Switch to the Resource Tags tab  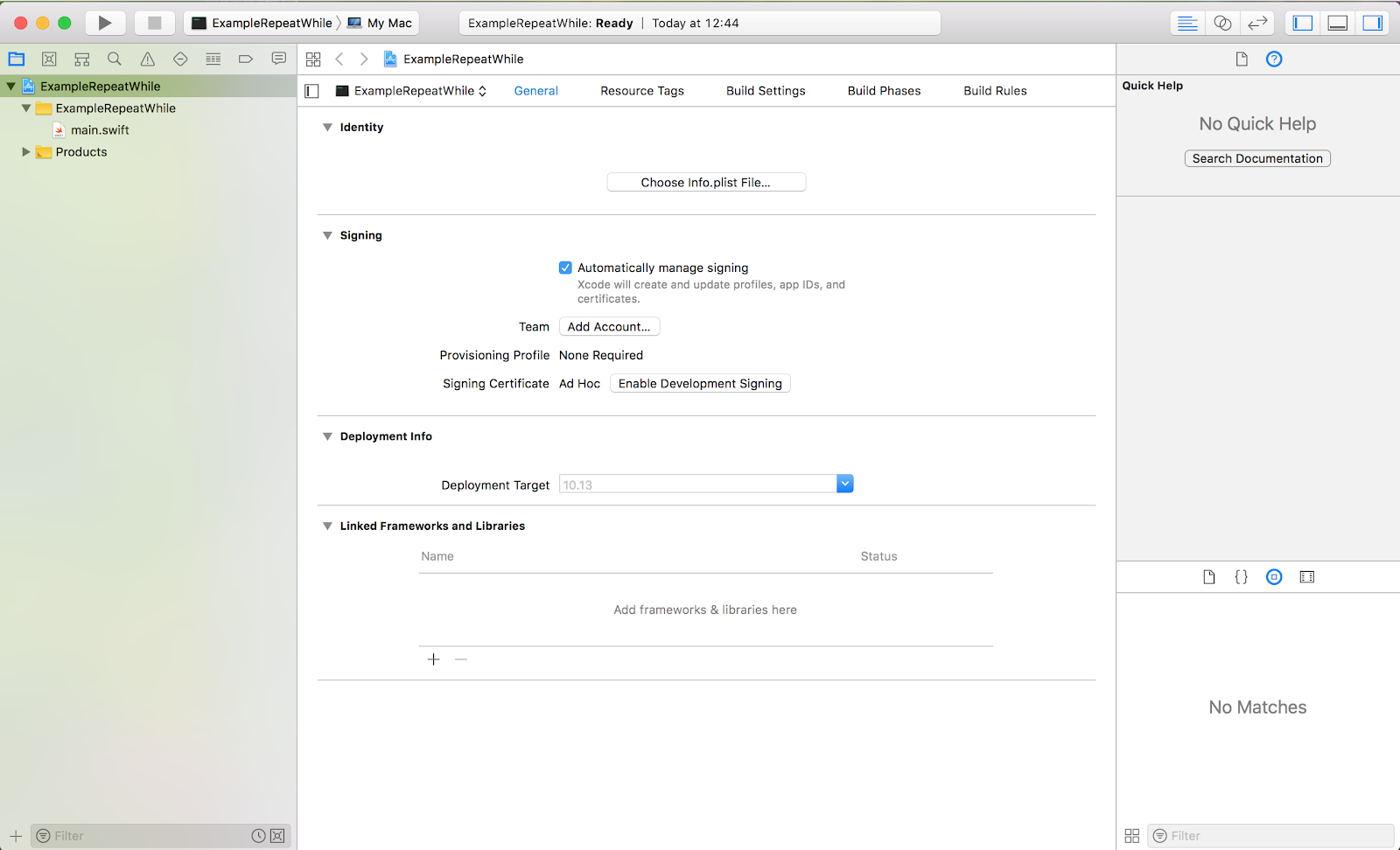642,91
